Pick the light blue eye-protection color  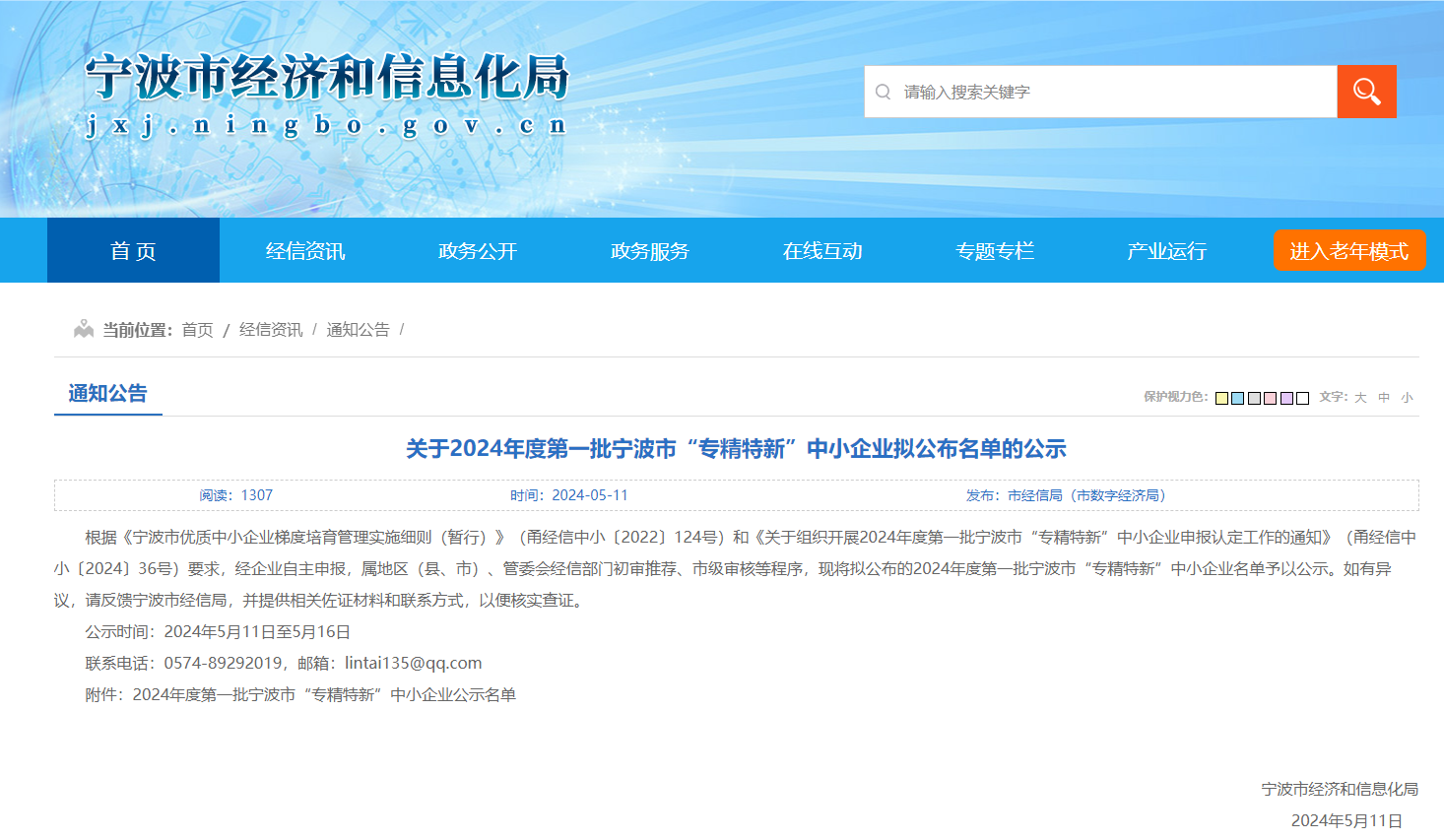pos(1238,398)
